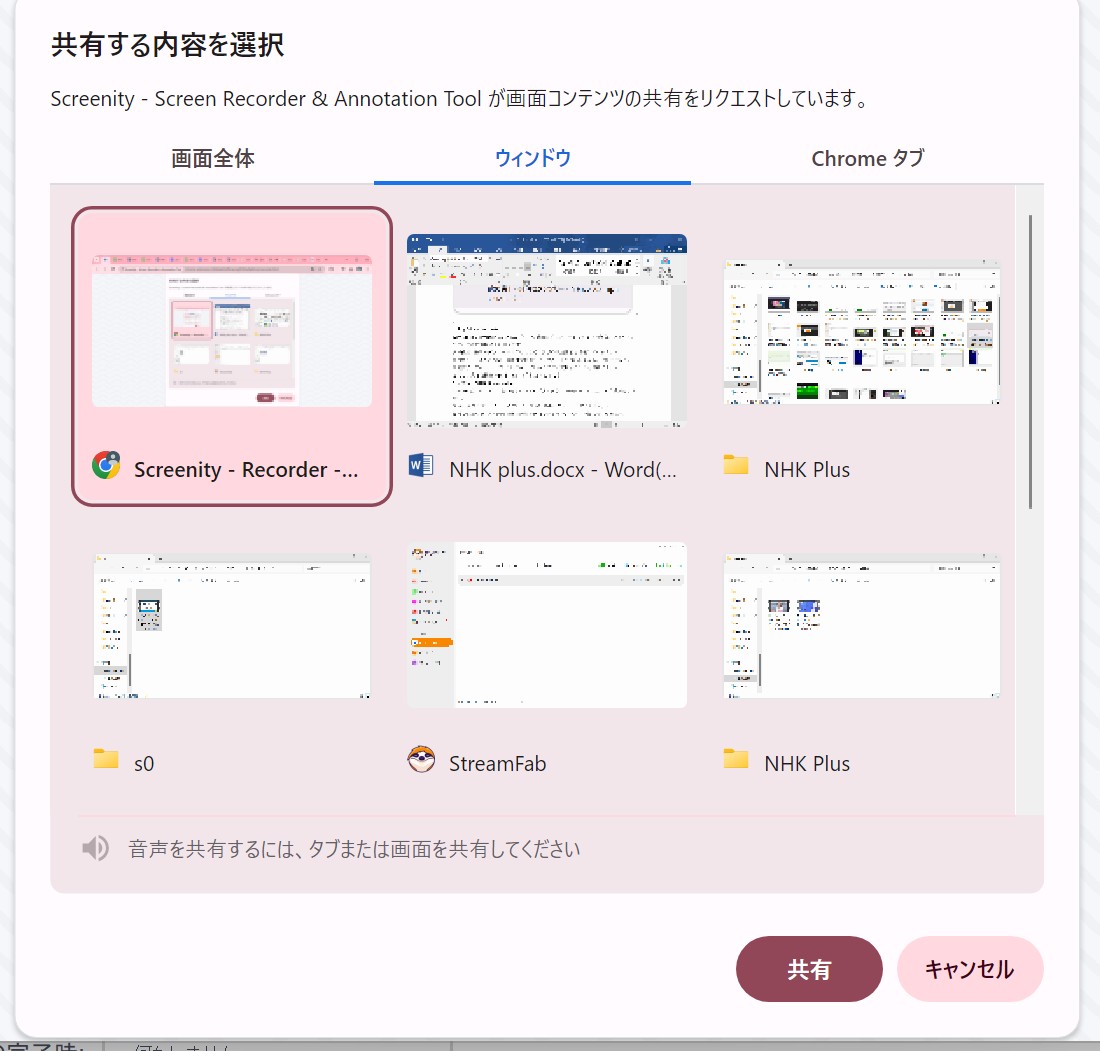Click the 共有 button
The height and width of the screenshot is (1051, 1100).
click(809, 969)
